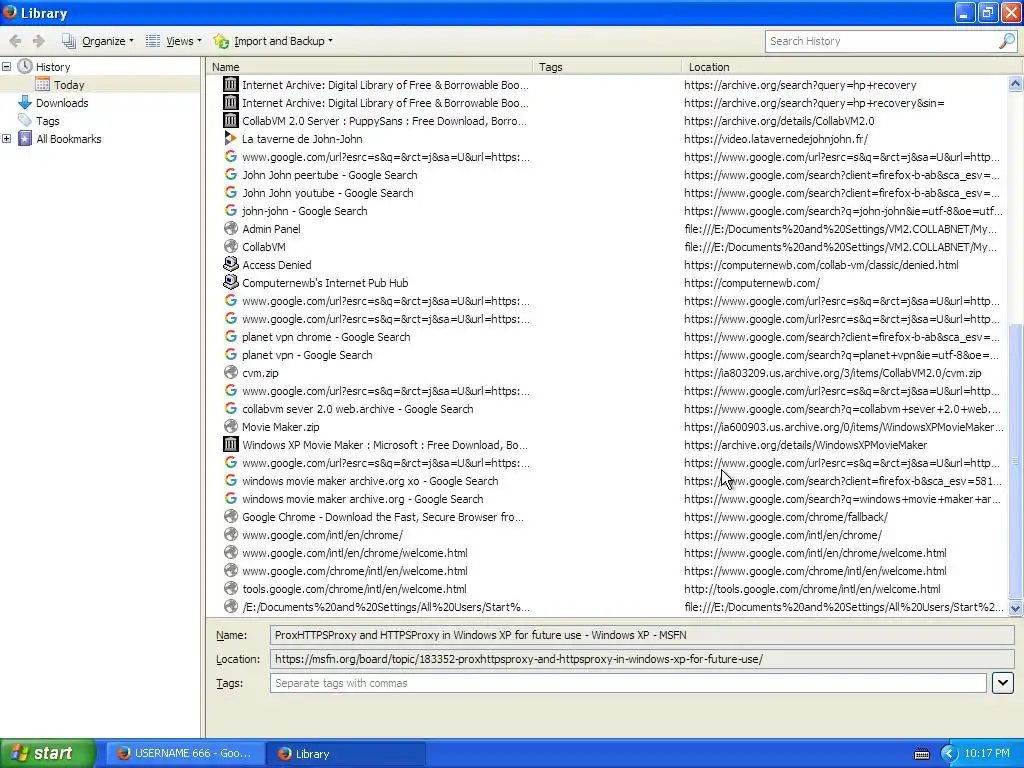Click Google icon of John John youtube search

[231, 192]
